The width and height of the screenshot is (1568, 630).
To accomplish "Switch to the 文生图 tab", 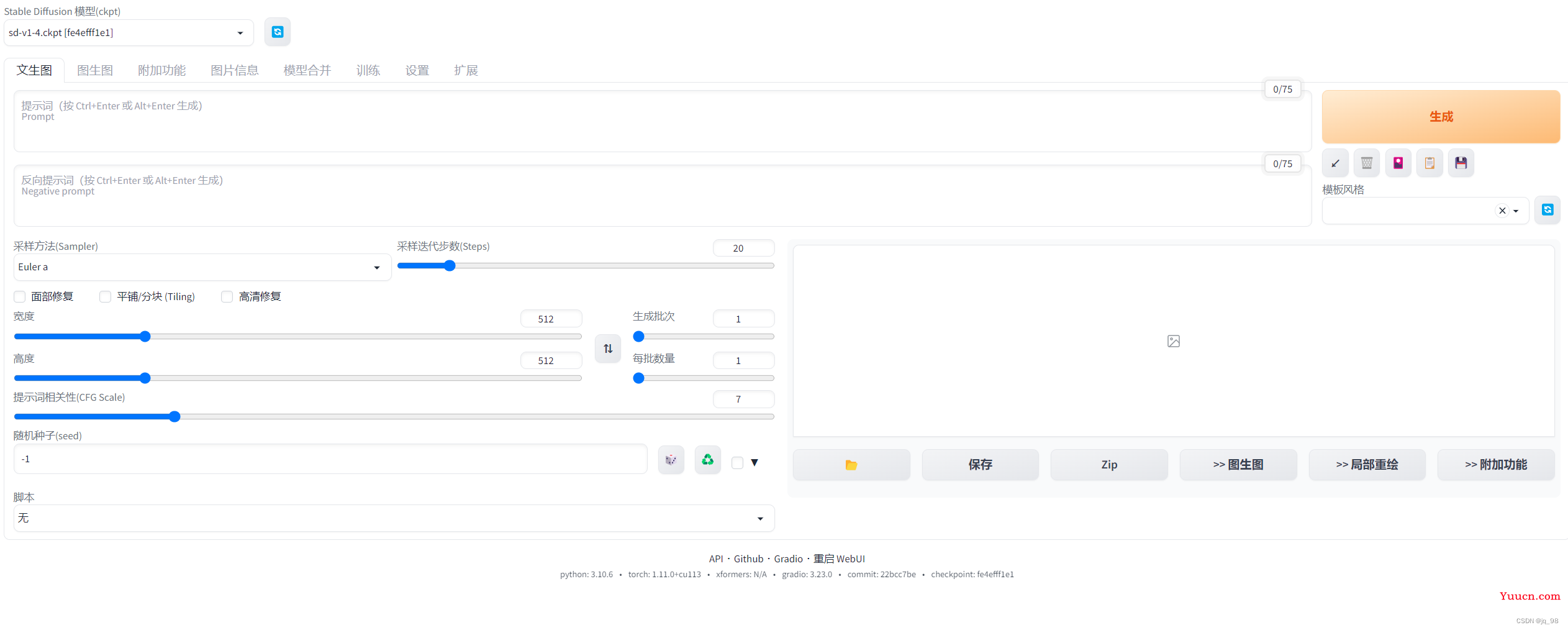I will pos(34,70).
